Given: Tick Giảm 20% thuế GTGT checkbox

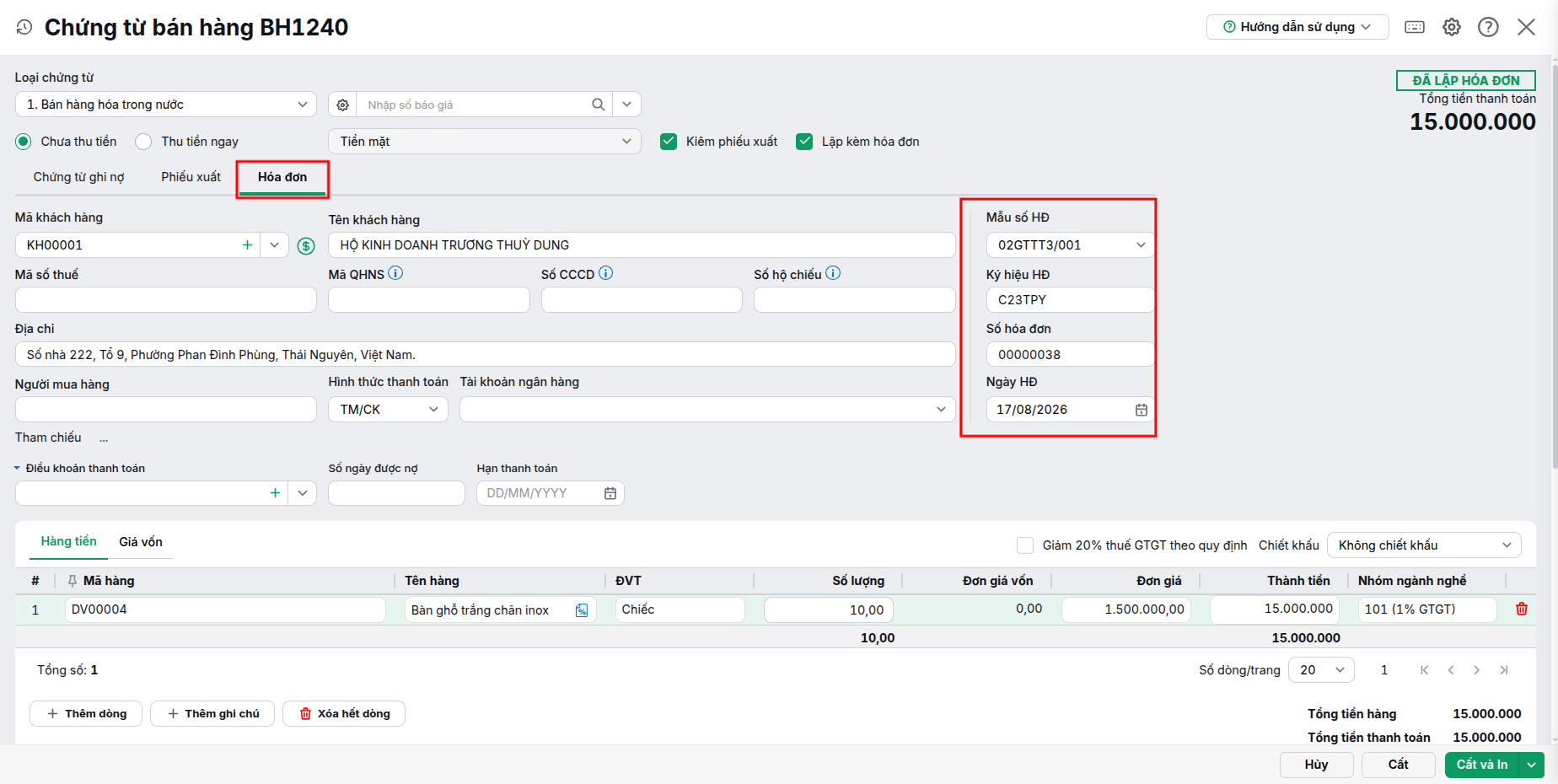Looking at the screenshot, I should click(x=1025, y=545).
